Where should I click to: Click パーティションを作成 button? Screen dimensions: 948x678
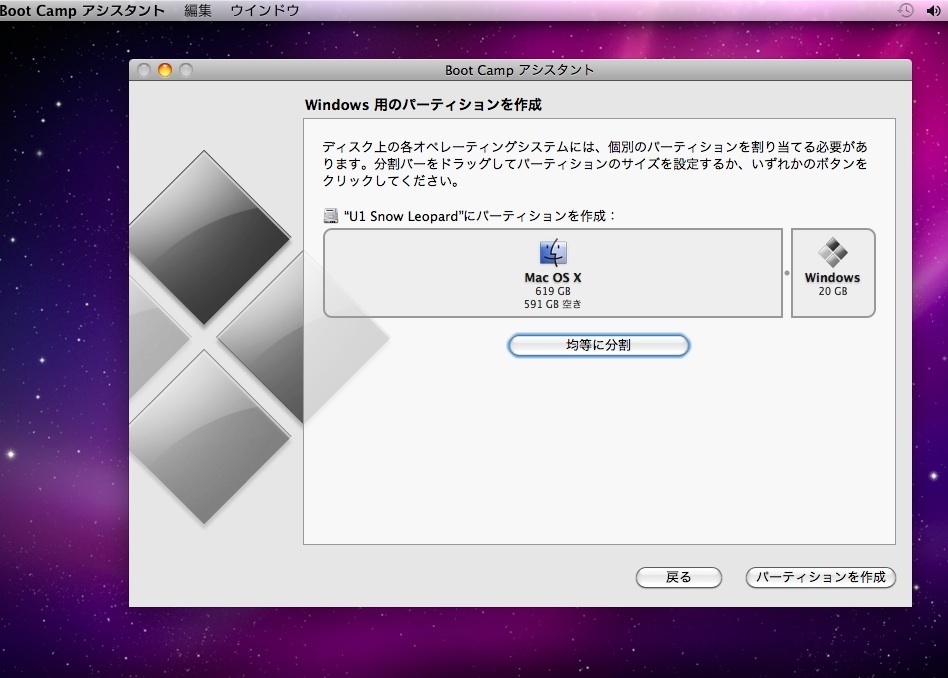pyautogui.click(x=820, y=577)
